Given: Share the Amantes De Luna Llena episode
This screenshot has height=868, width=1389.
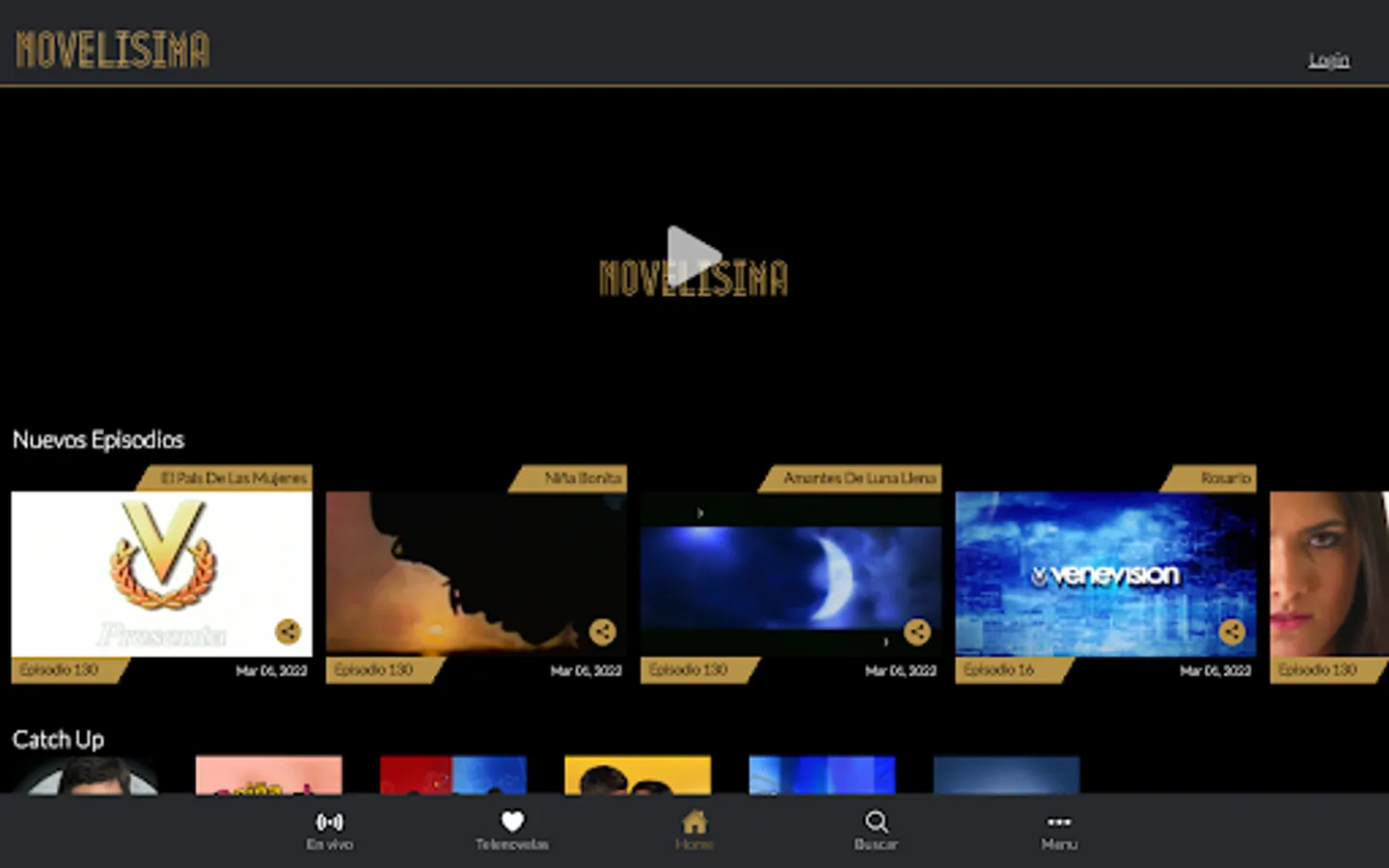Looking at the screenshot, I should pos(916,632).
